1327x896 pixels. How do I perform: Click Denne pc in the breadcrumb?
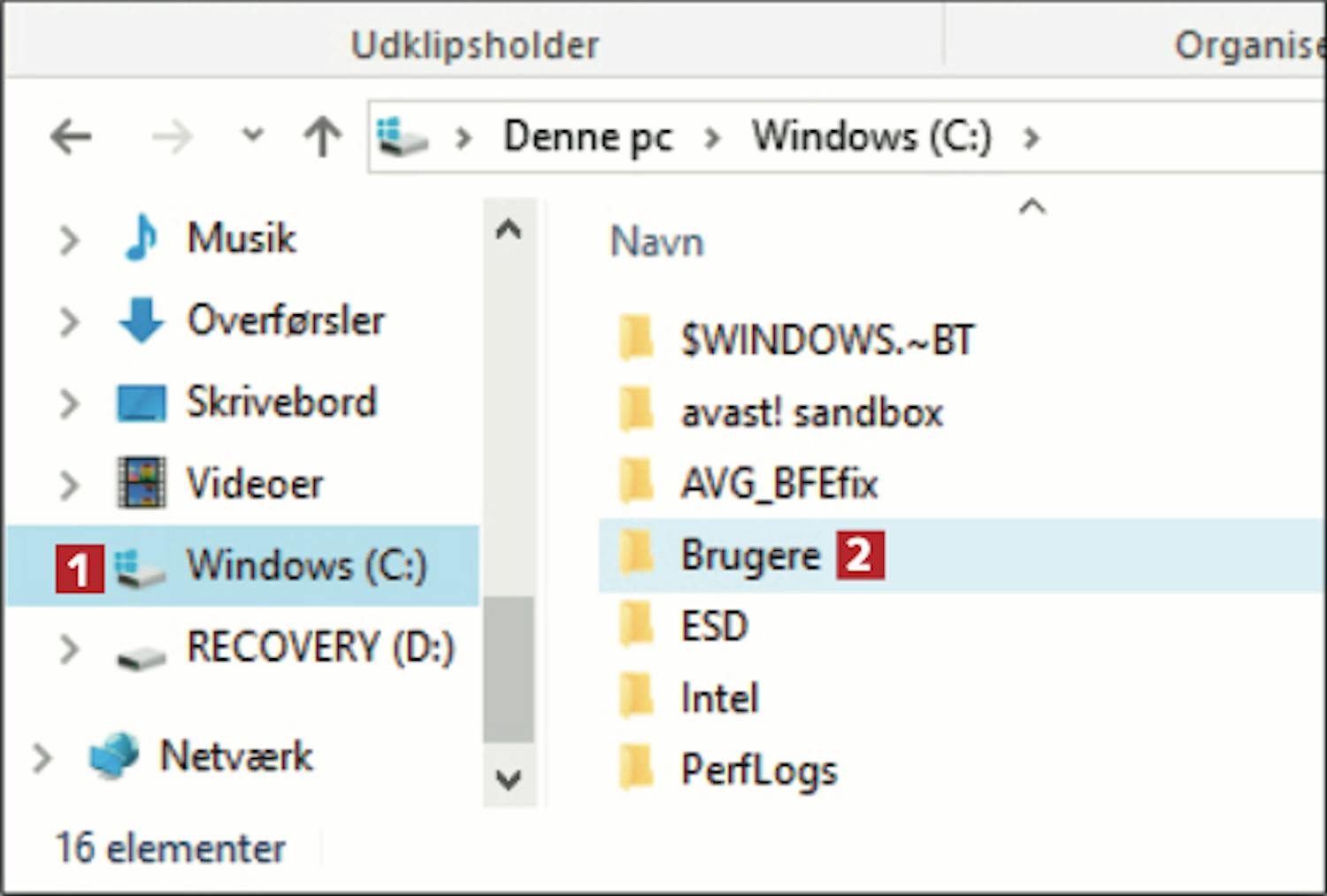click(588, 137)
